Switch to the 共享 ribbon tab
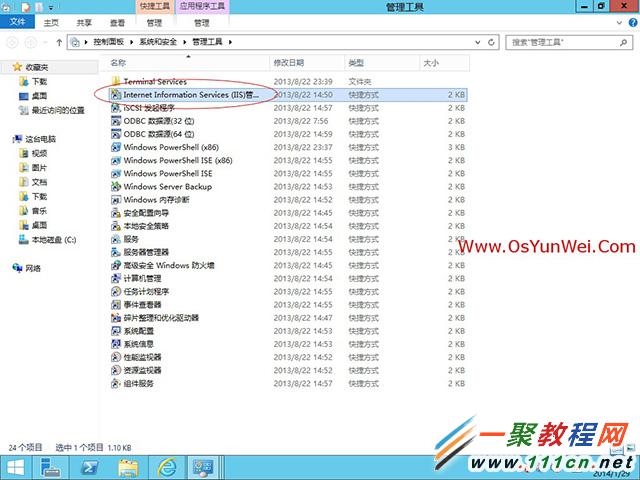 click(x=84, y=23)
